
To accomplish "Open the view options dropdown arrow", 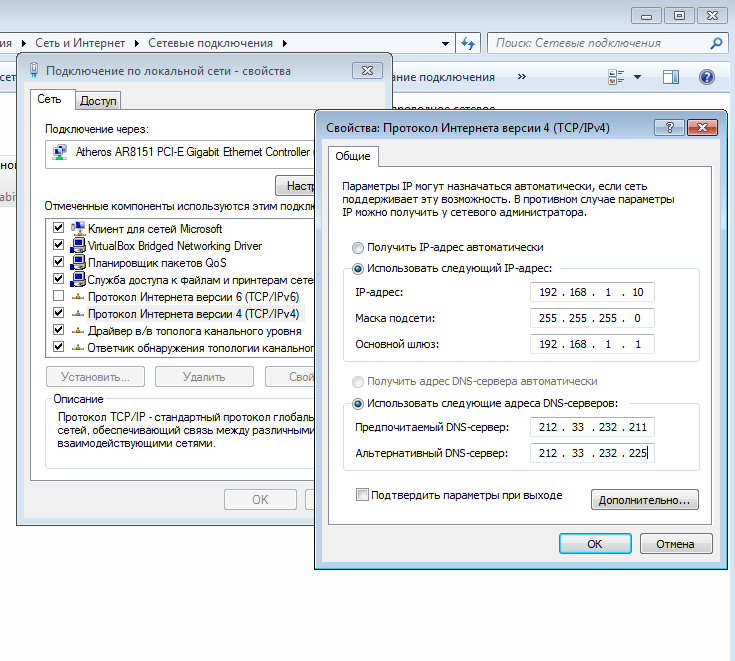I will [638, 77].
